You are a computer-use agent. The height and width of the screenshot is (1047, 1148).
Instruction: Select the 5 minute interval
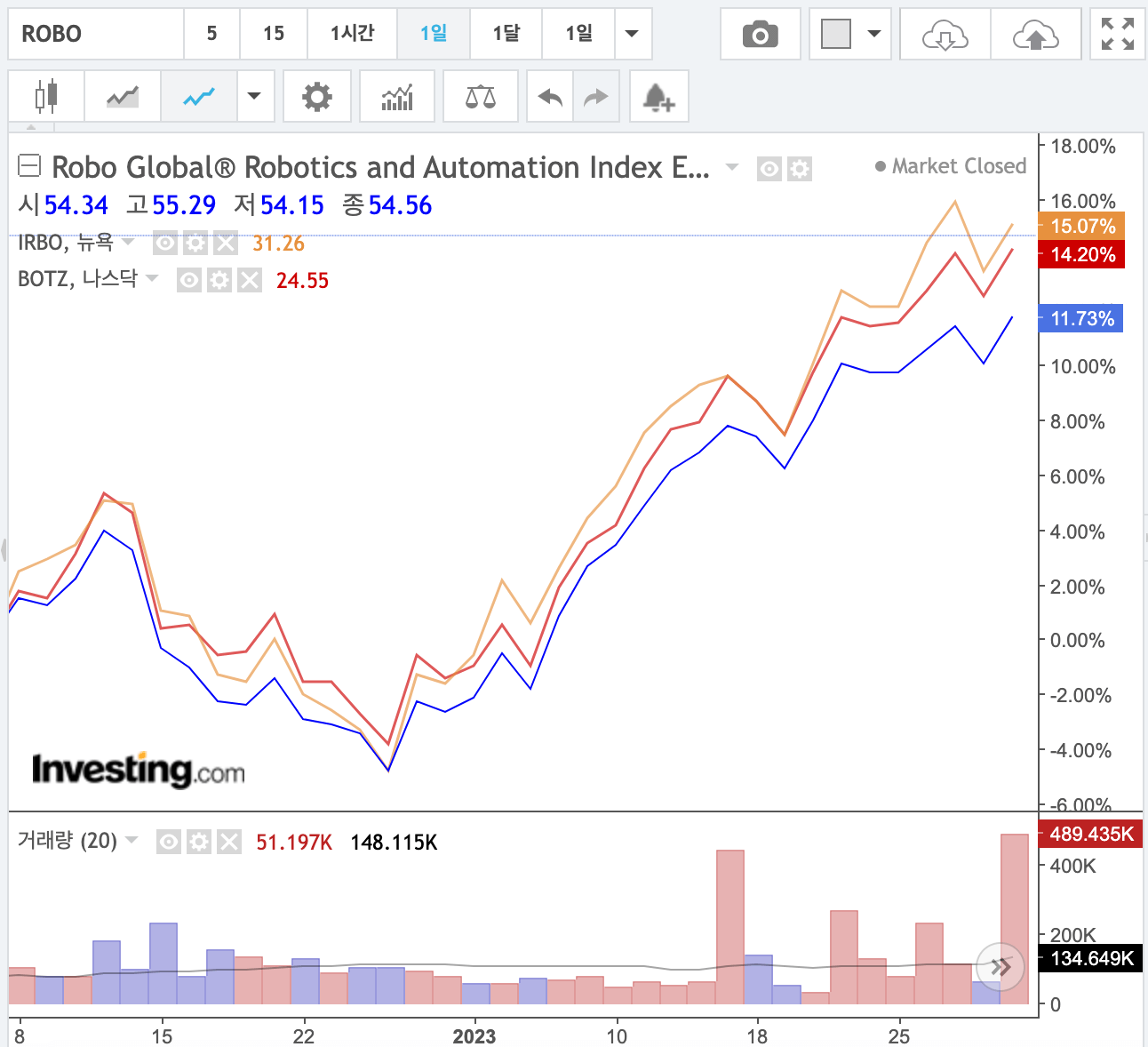pos(211,34)
